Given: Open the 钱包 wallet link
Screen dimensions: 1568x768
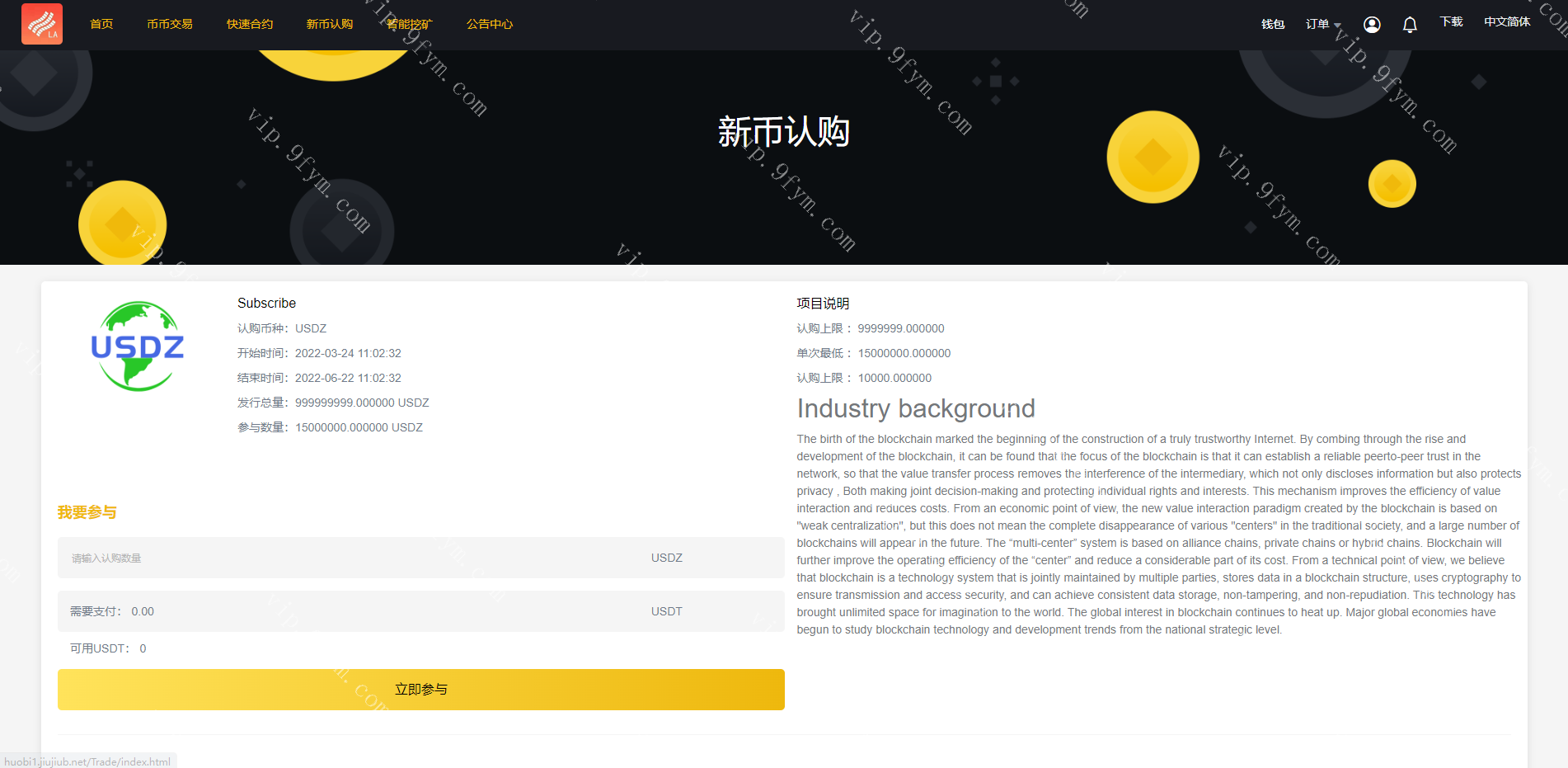Looking at the screenshot, I should pyautogui.click(x=1273, y=25).
